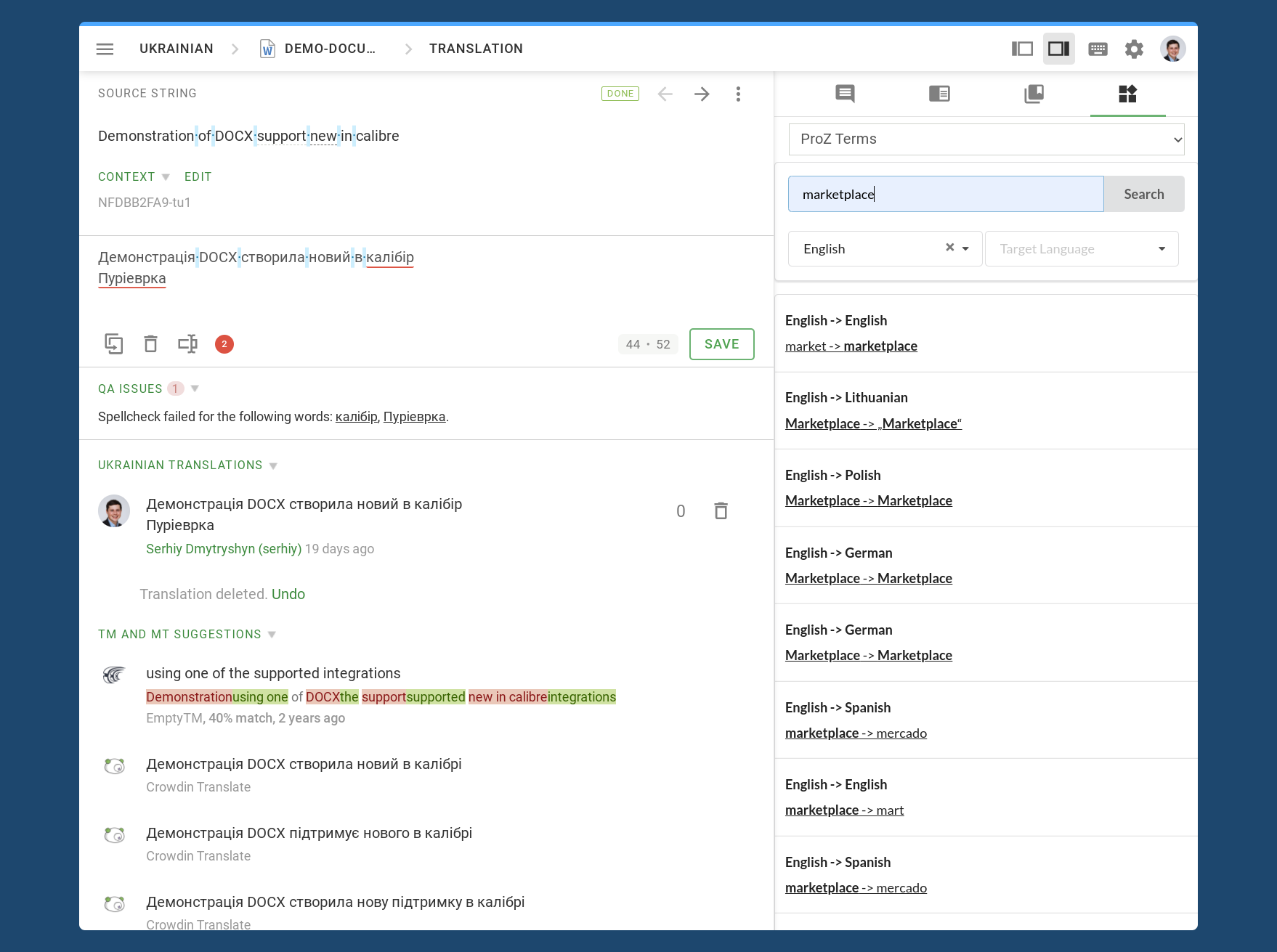Click the DEMO-DOCU... breadcrumb
Screen dimensions: 1277x952
point(330,49)
